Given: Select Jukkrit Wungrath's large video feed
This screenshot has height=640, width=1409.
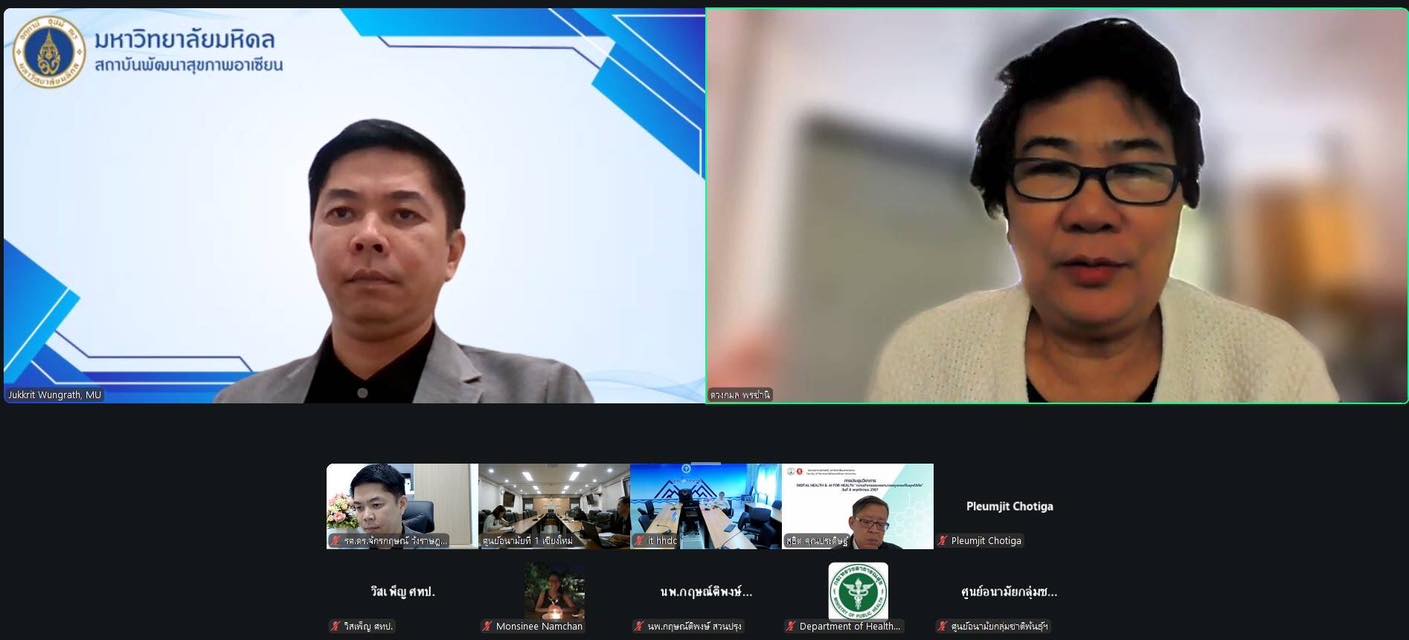Looking at the screenshot, I should coord(354,206).
